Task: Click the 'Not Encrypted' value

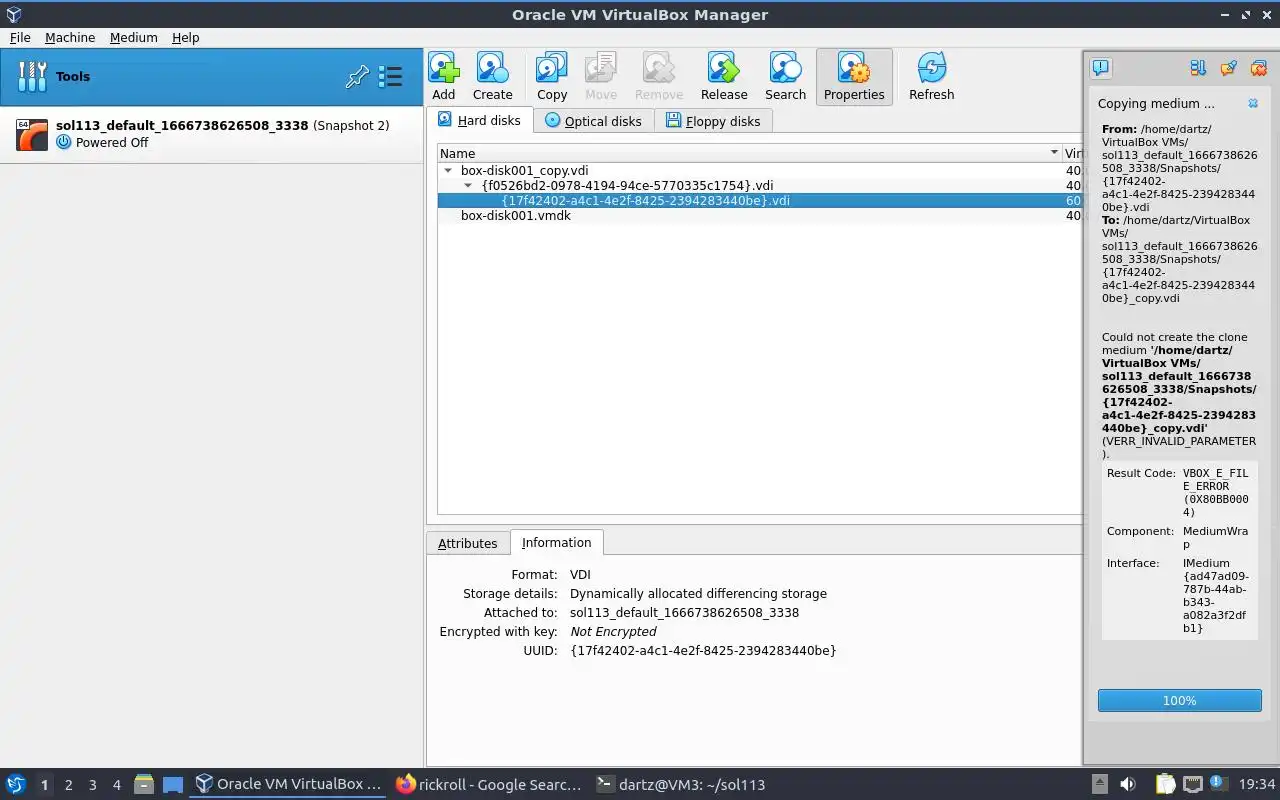Action: tap(613, 632)
